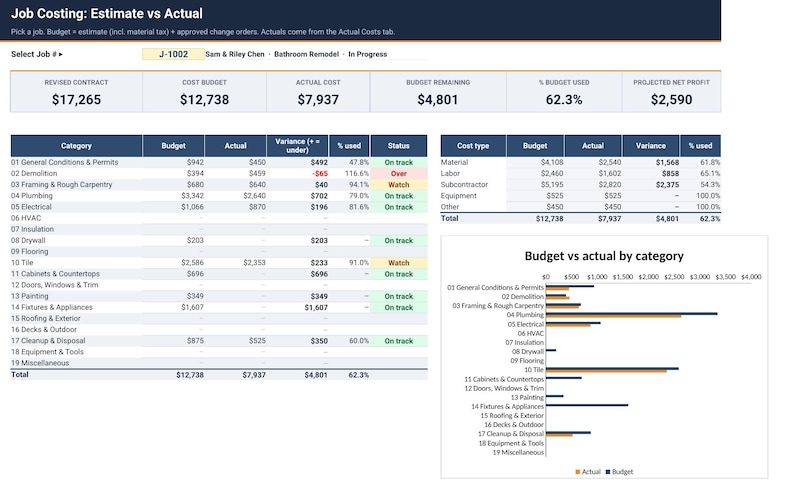Select the 01 General Conditions & Permits row

[x=219, y=163]
